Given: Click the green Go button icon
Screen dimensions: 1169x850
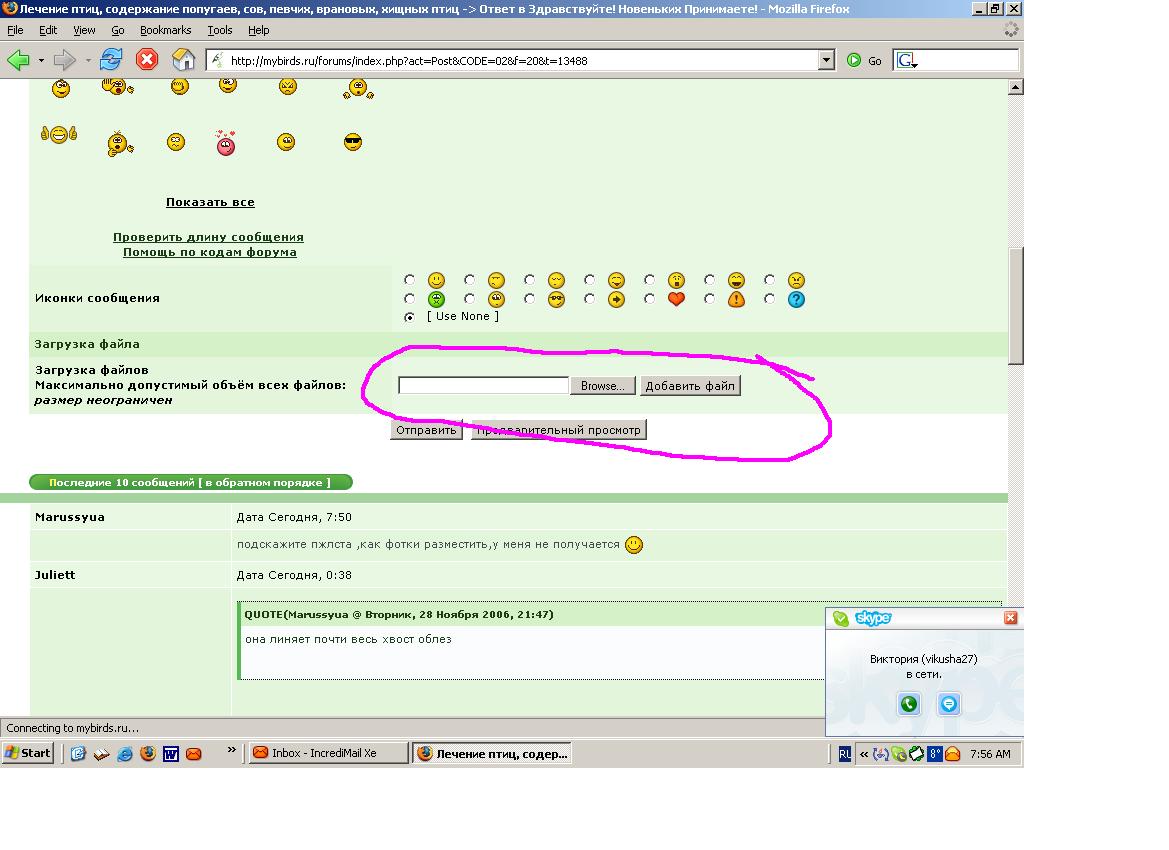Looking at the screenshot, I should coord(854,60).
